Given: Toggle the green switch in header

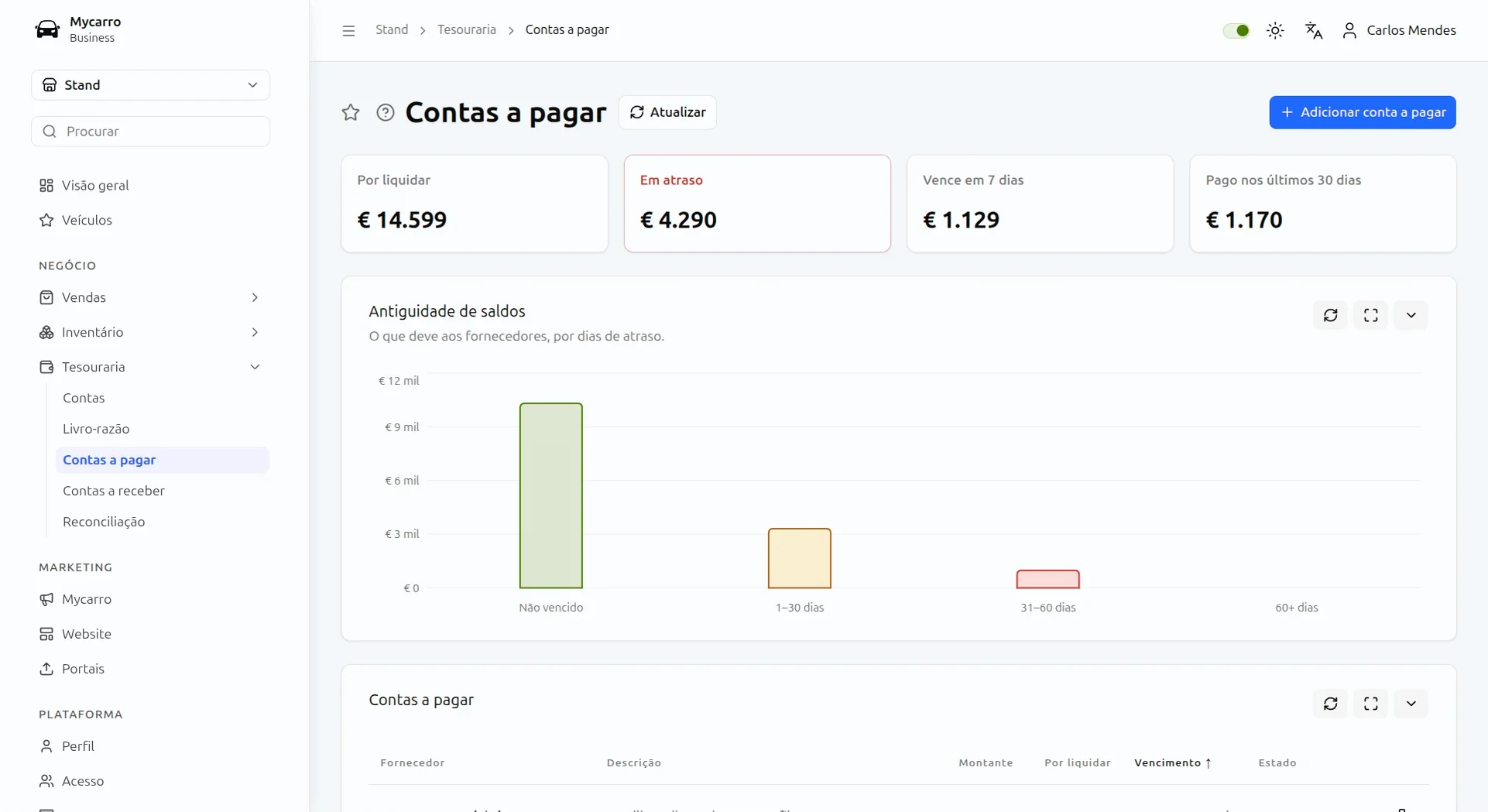Looking at the screenshot, I should tap(1236, 30).
